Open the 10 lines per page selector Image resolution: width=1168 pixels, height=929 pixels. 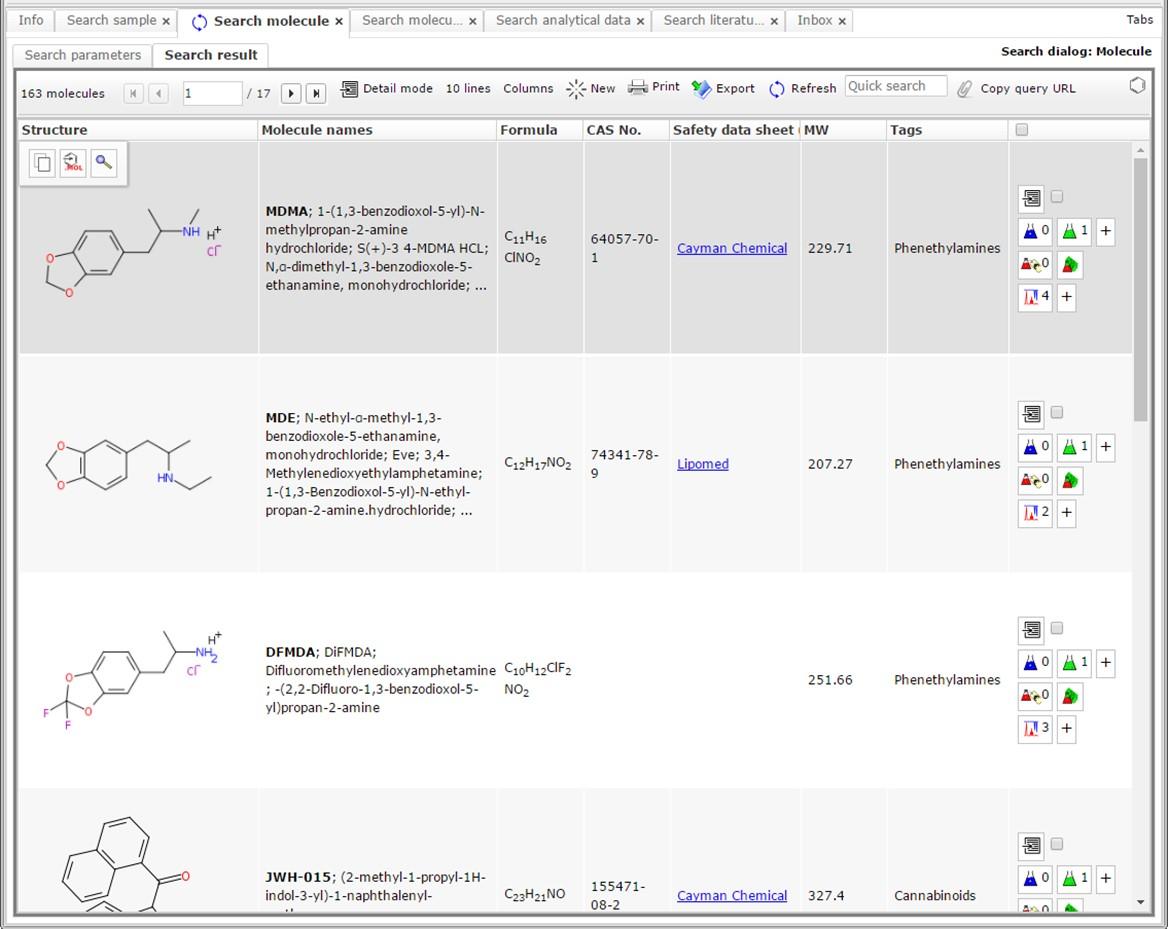pos(468,89)
